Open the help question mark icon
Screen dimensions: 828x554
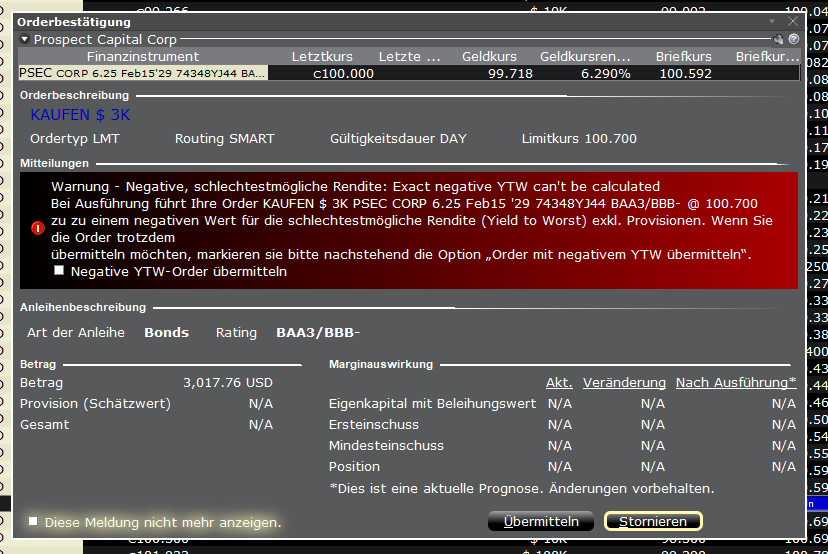(x=794, y=39)
